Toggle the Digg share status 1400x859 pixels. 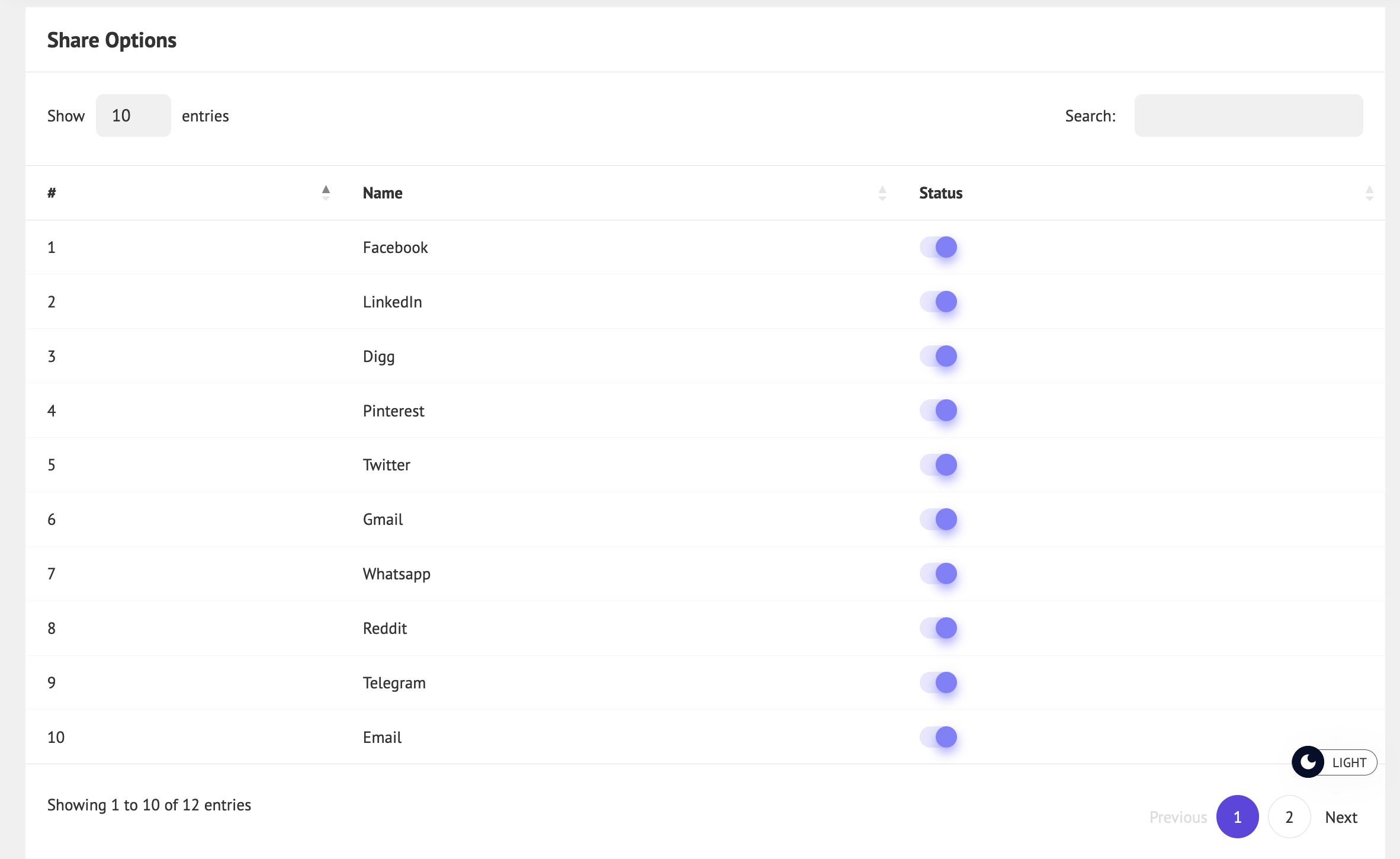[939, 356]
